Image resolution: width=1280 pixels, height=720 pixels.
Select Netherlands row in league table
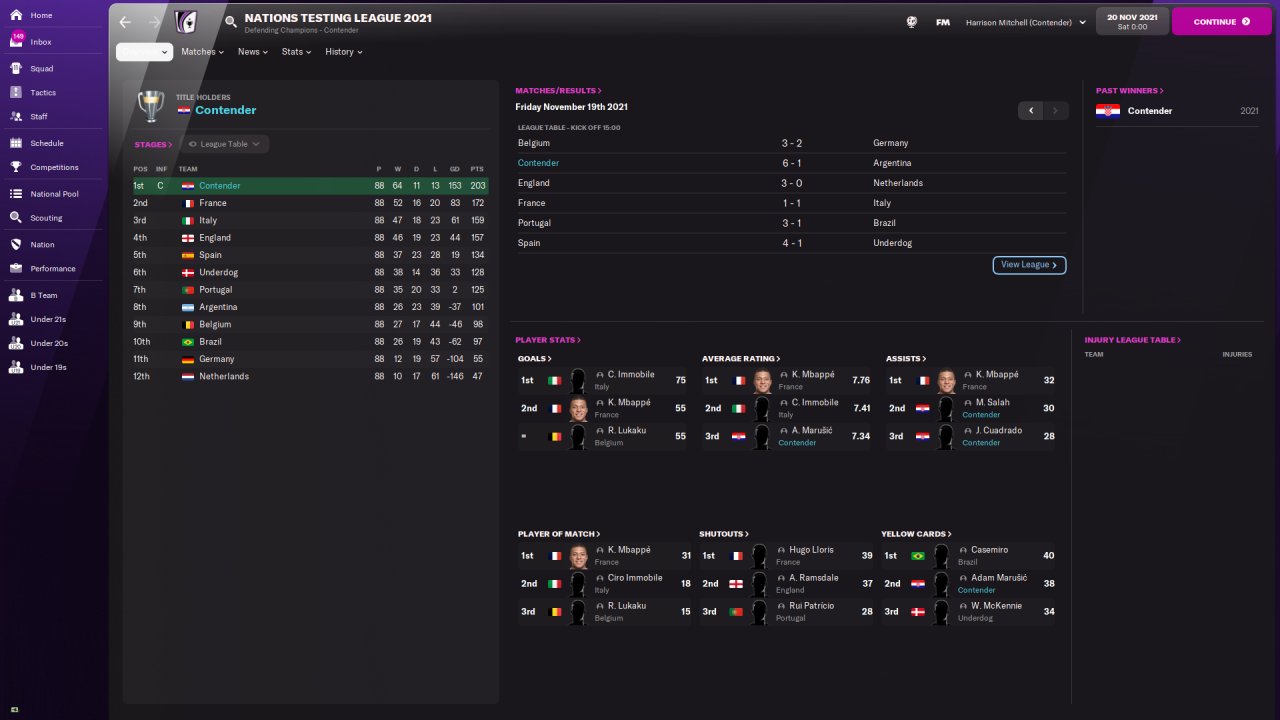coord(310,376)
